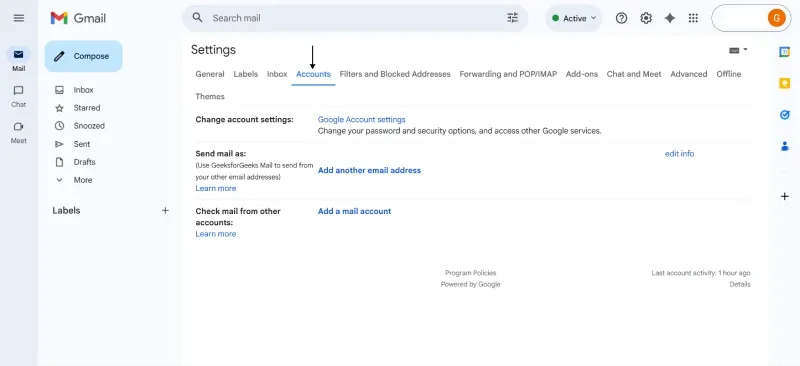Open Google Account settings link

click(361, 119)
